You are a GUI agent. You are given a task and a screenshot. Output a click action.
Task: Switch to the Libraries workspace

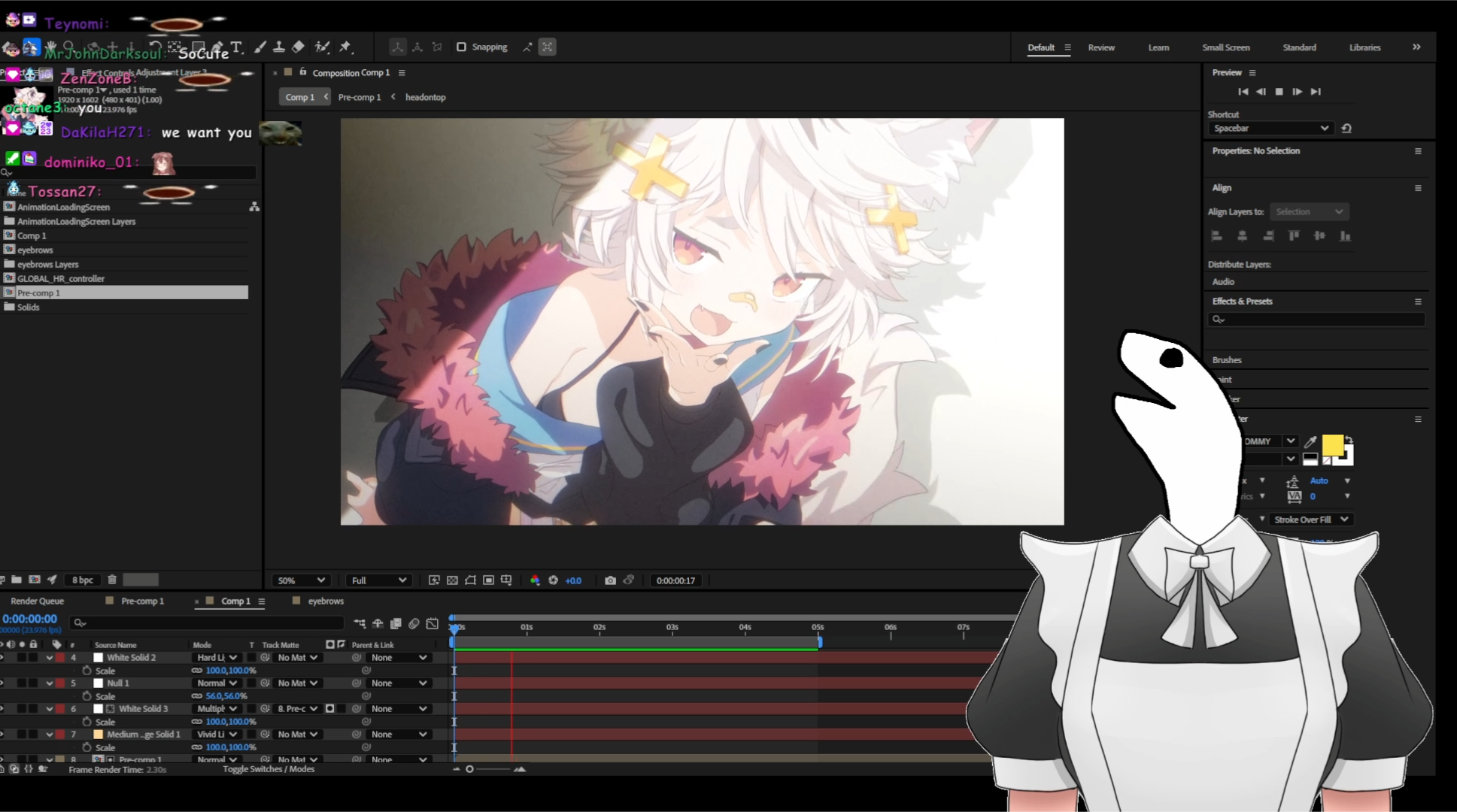pos(1364,47)
